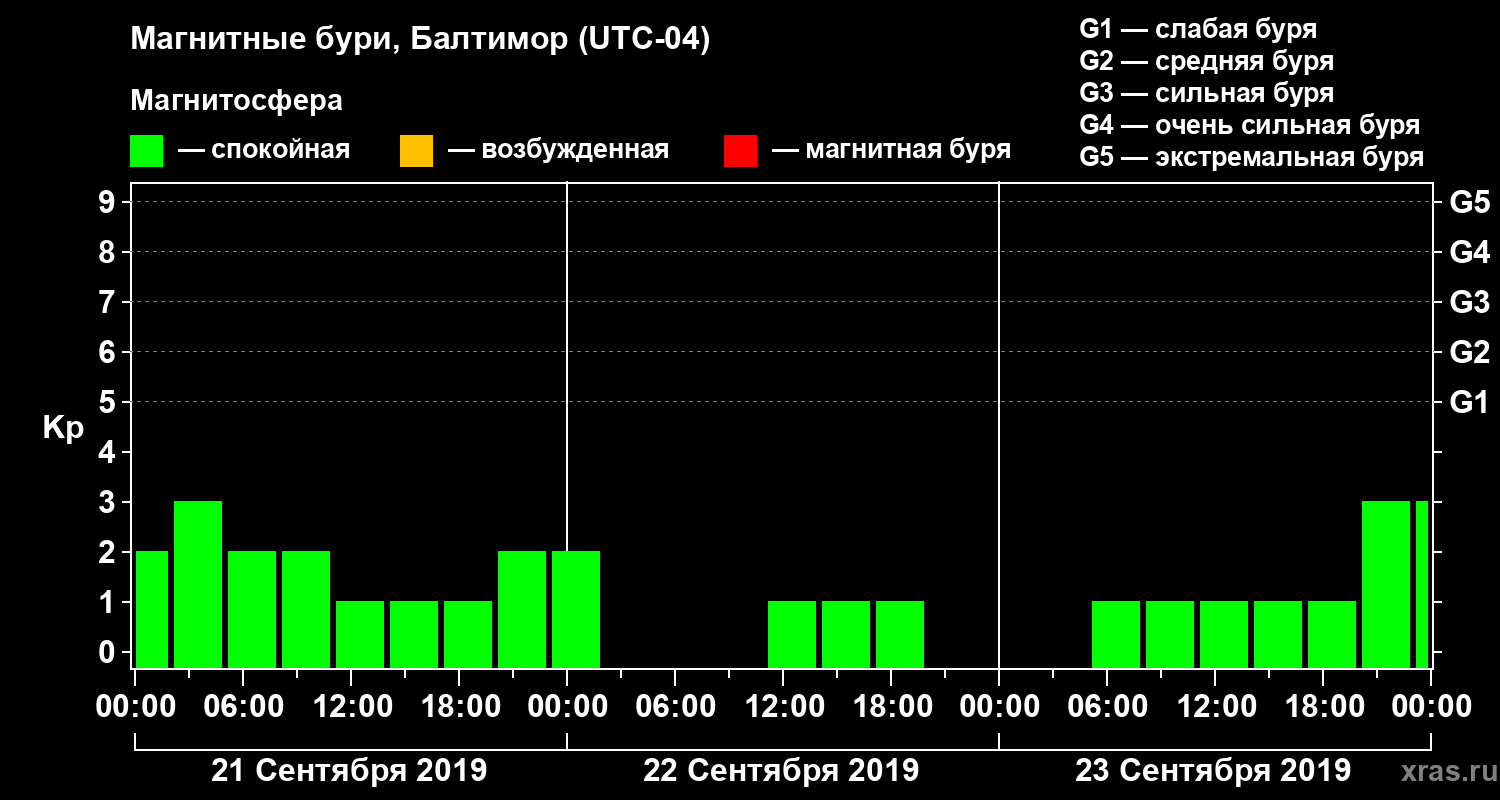Select the G5 — экстремальная буря description

pos(1251,157)
